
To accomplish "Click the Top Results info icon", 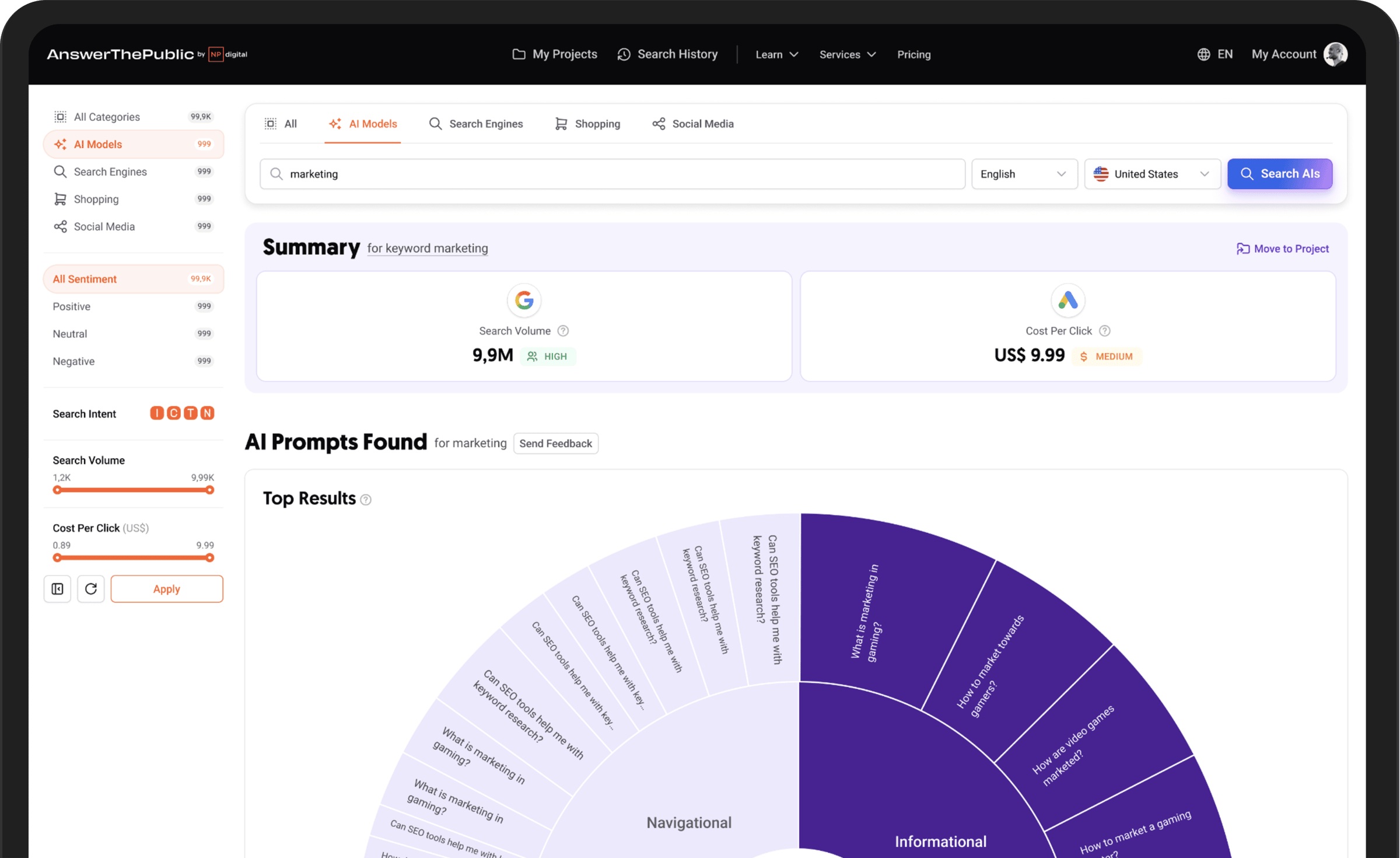I will tap(366, 500).
